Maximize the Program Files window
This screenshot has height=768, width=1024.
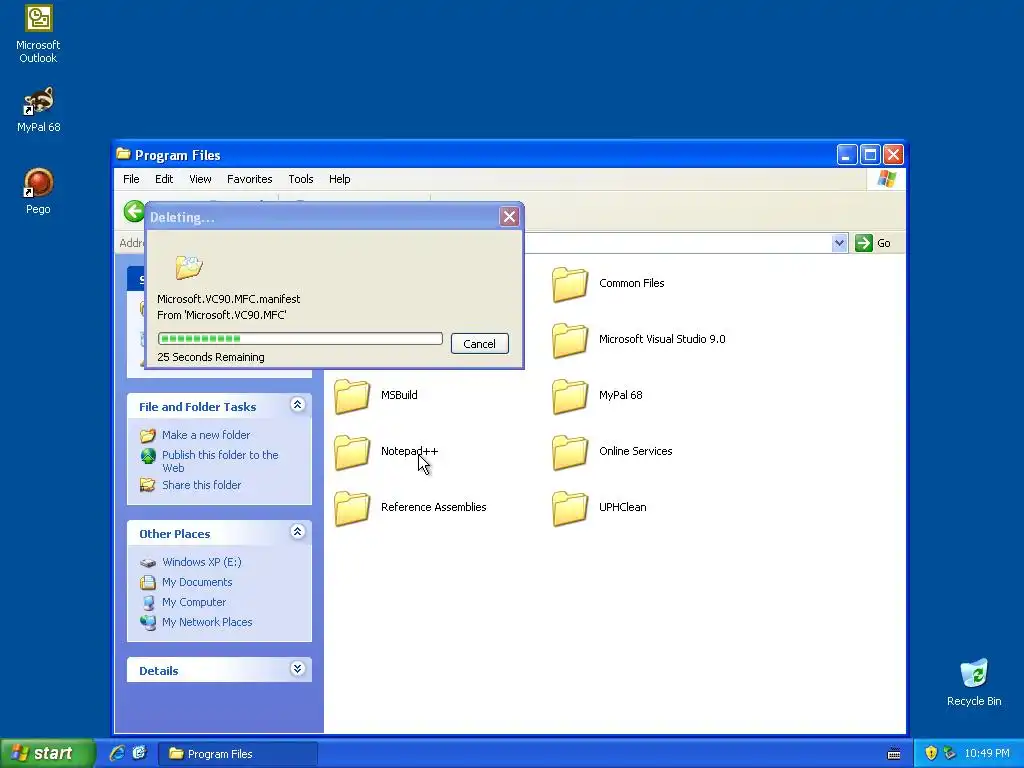(870, 155)
